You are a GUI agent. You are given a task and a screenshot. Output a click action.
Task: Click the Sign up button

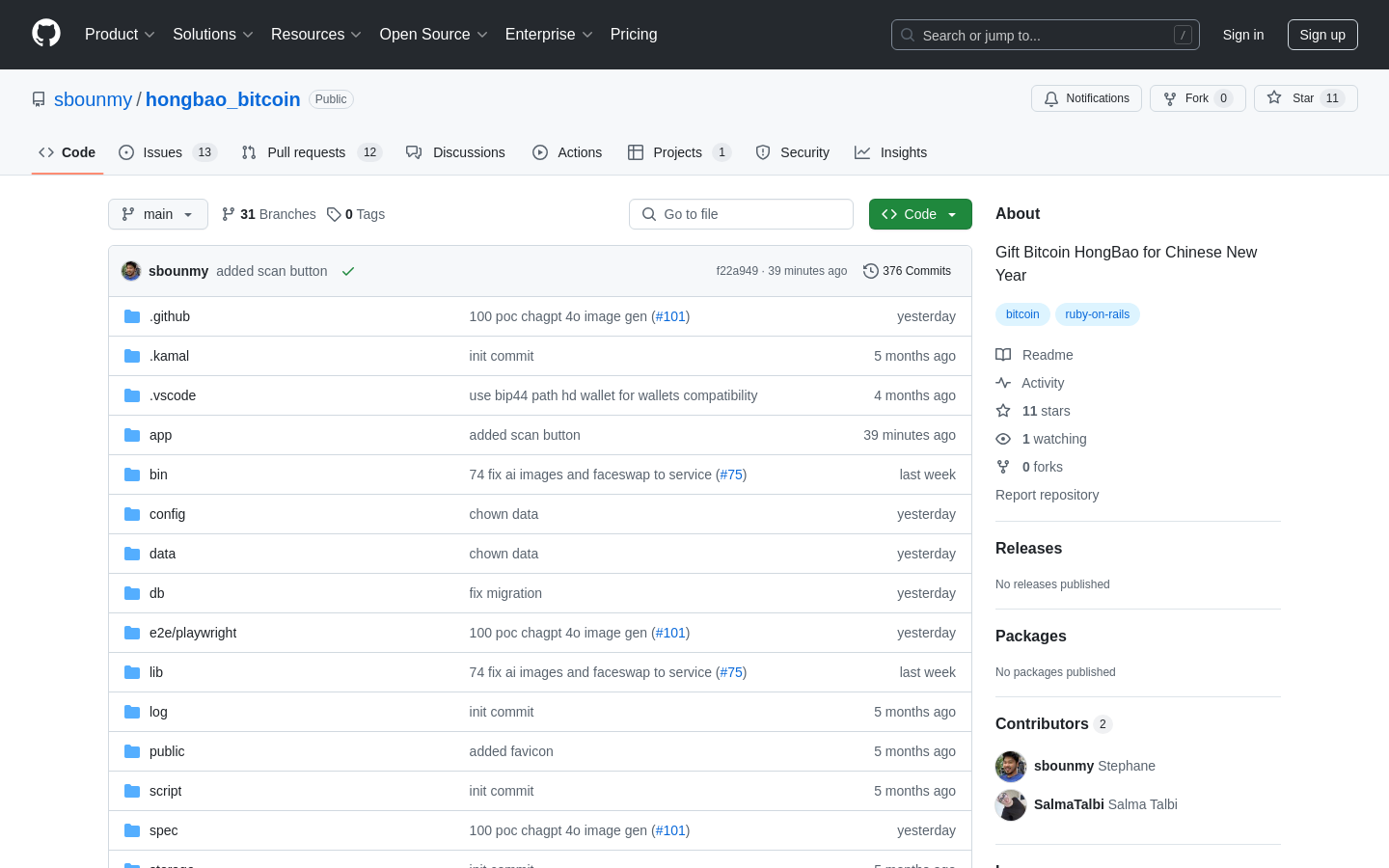[x=1322, y=35]
